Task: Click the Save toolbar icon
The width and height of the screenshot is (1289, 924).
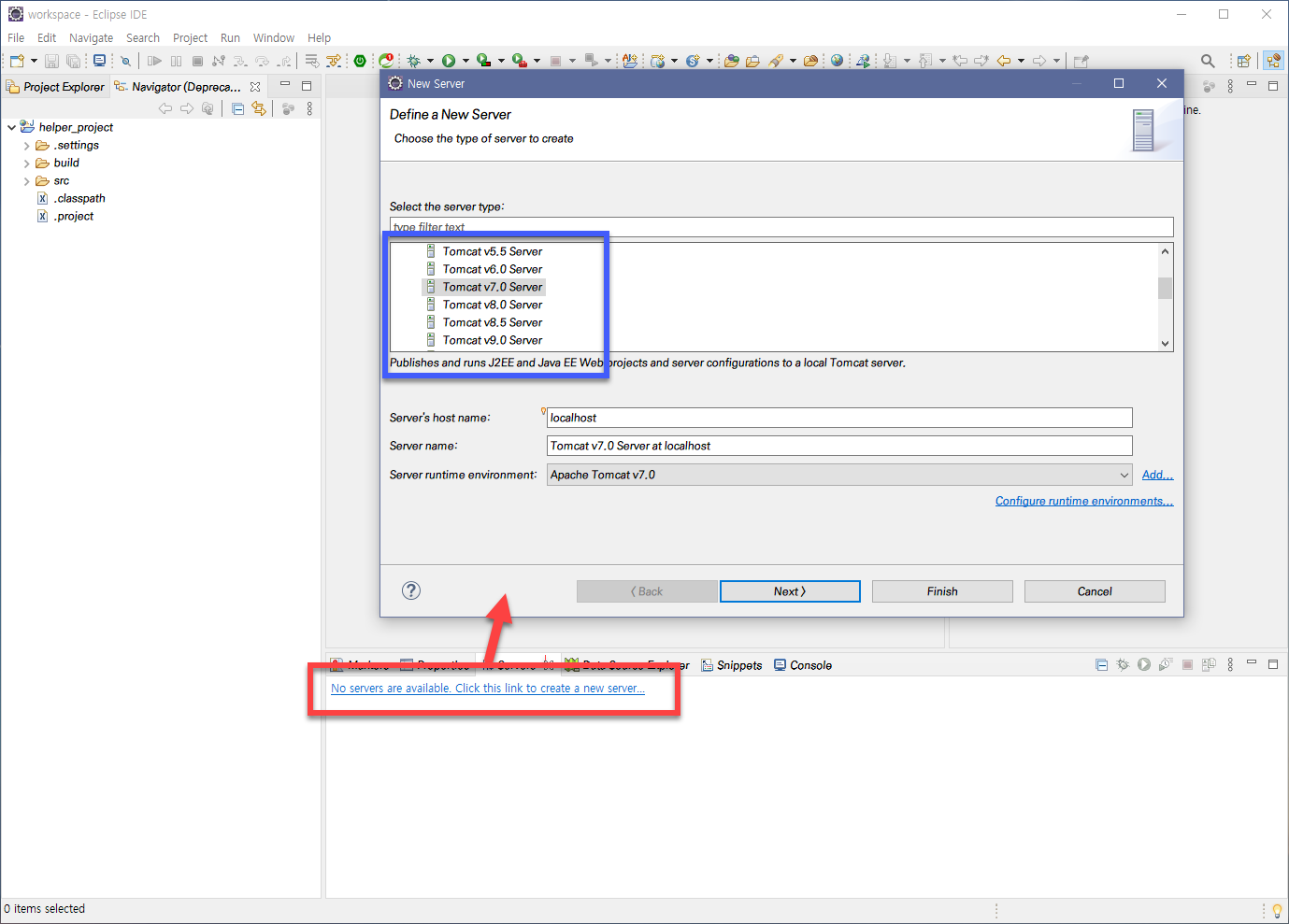Action: pyautogui.click(x=51, y=61)
